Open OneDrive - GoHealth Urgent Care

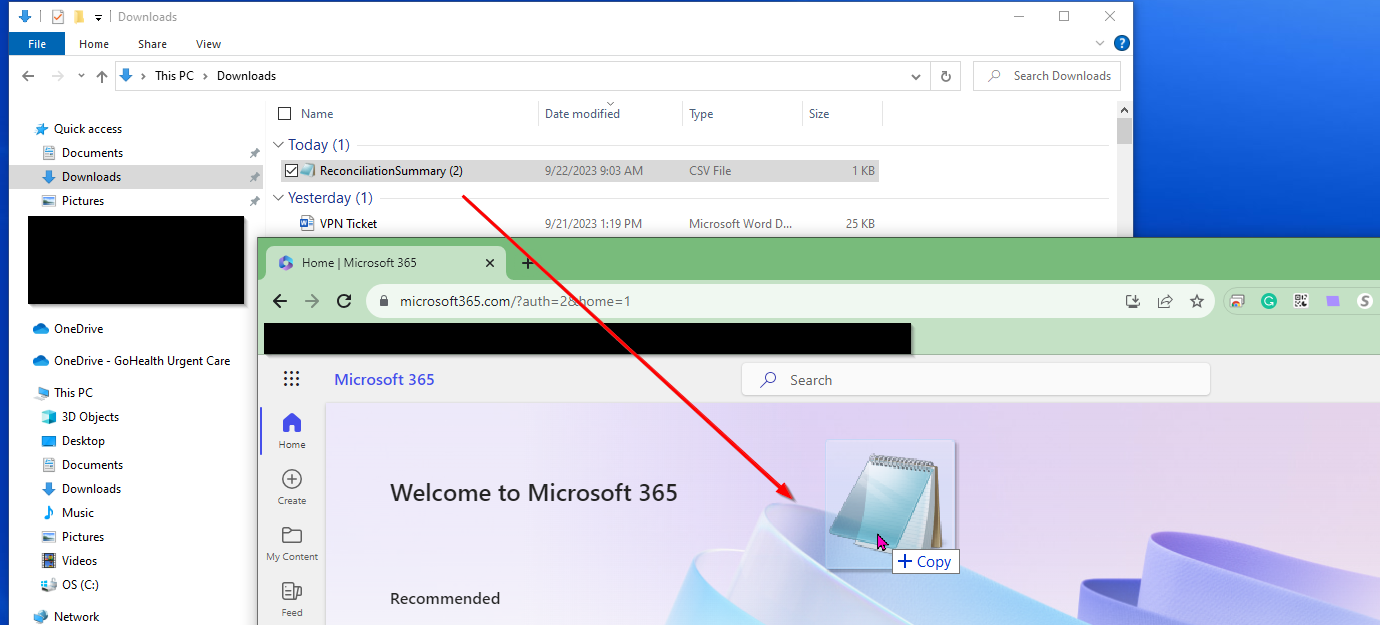[x=142, y=361]
